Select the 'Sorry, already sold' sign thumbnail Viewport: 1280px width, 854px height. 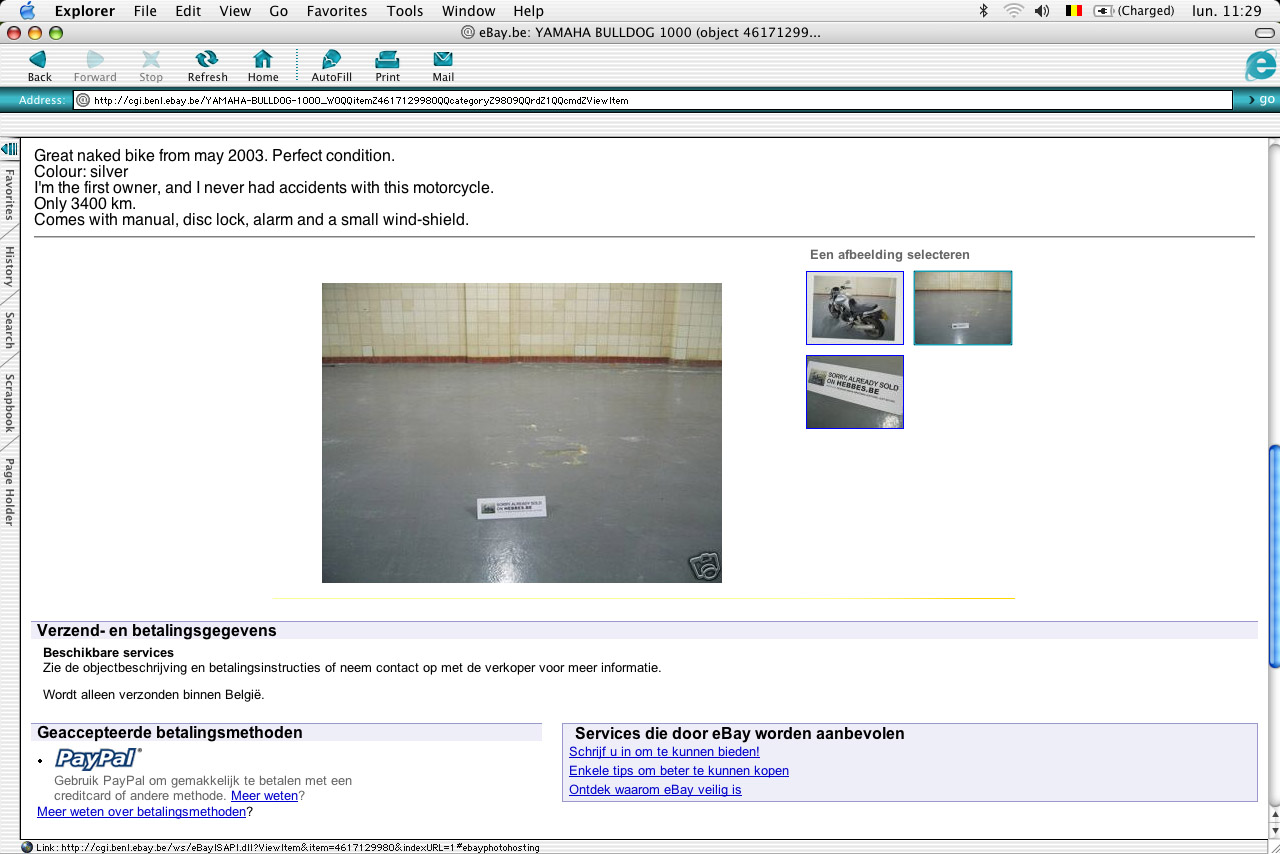855,392
